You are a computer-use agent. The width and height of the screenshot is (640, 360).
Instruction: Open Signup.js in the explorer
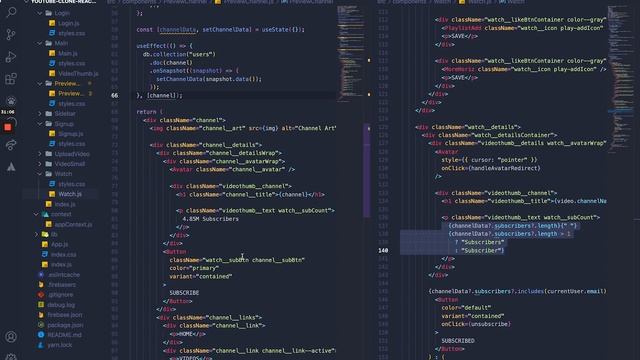[71, 133]
